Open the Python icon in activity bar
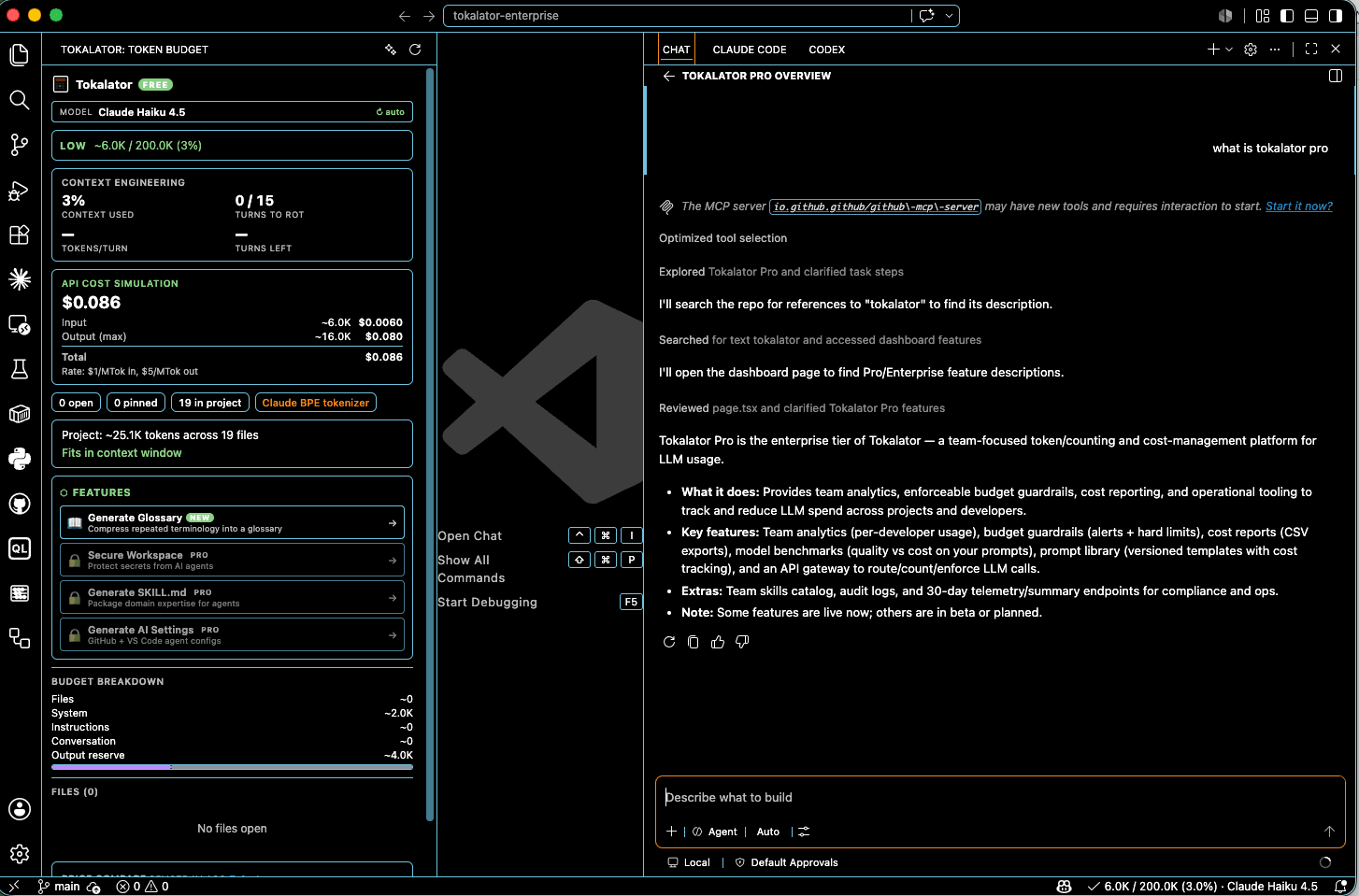The height and width of the screenshot is (896, 1359). 20,459
